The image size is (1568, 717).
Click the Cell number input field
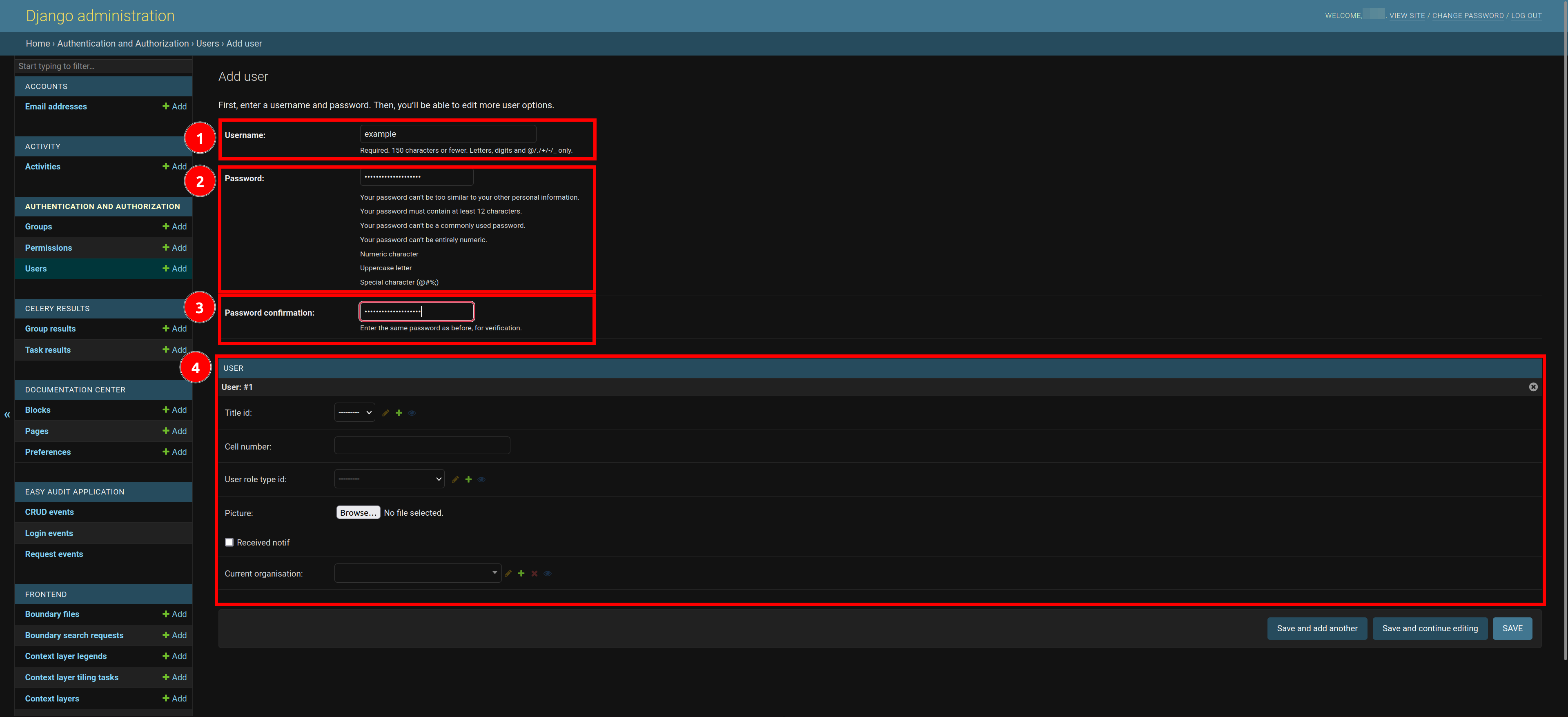(422, 445)
